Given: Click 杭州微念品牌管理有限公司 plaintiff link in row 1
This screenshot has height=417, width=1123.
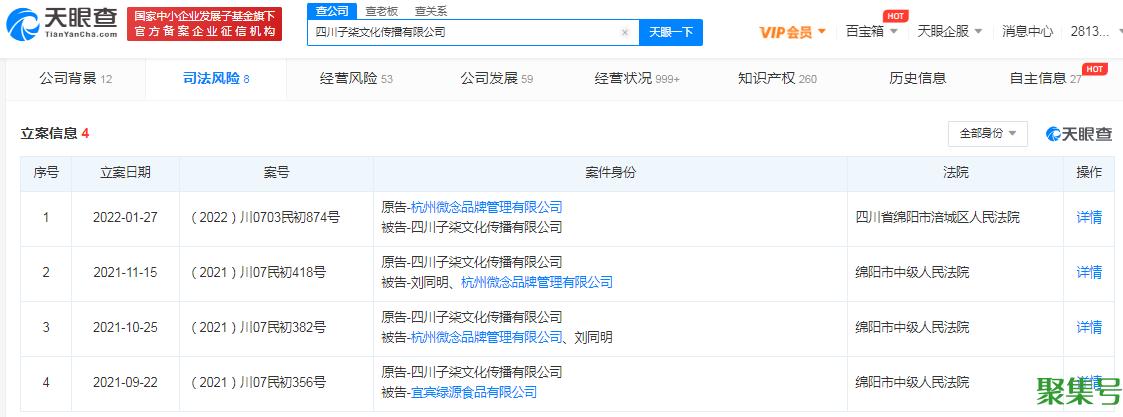Looking at the screenshot, I should click(x=486, y=207).
